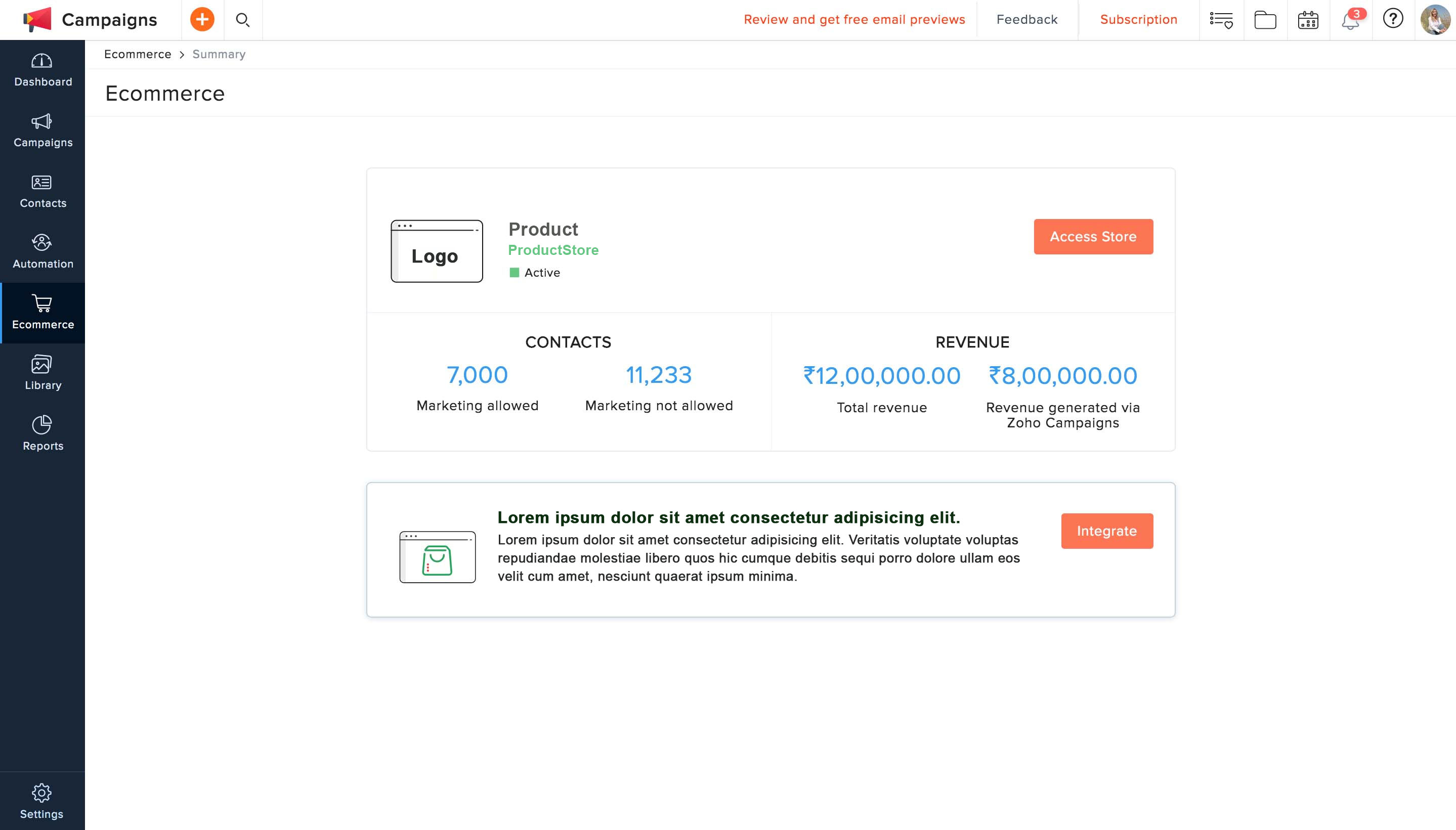Click Summary in the breadcrumb
This screenshot has height=830, width=1456.
coord(219,54)
